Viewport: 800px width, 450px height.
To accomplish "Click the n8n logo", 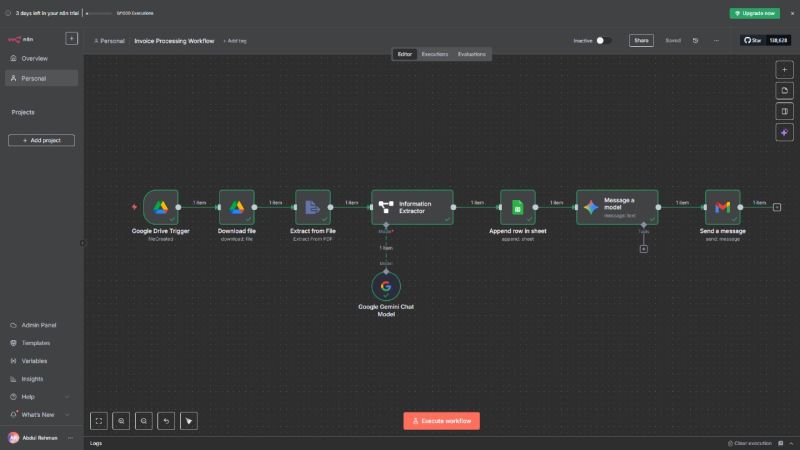I will (x=21, y=39).
